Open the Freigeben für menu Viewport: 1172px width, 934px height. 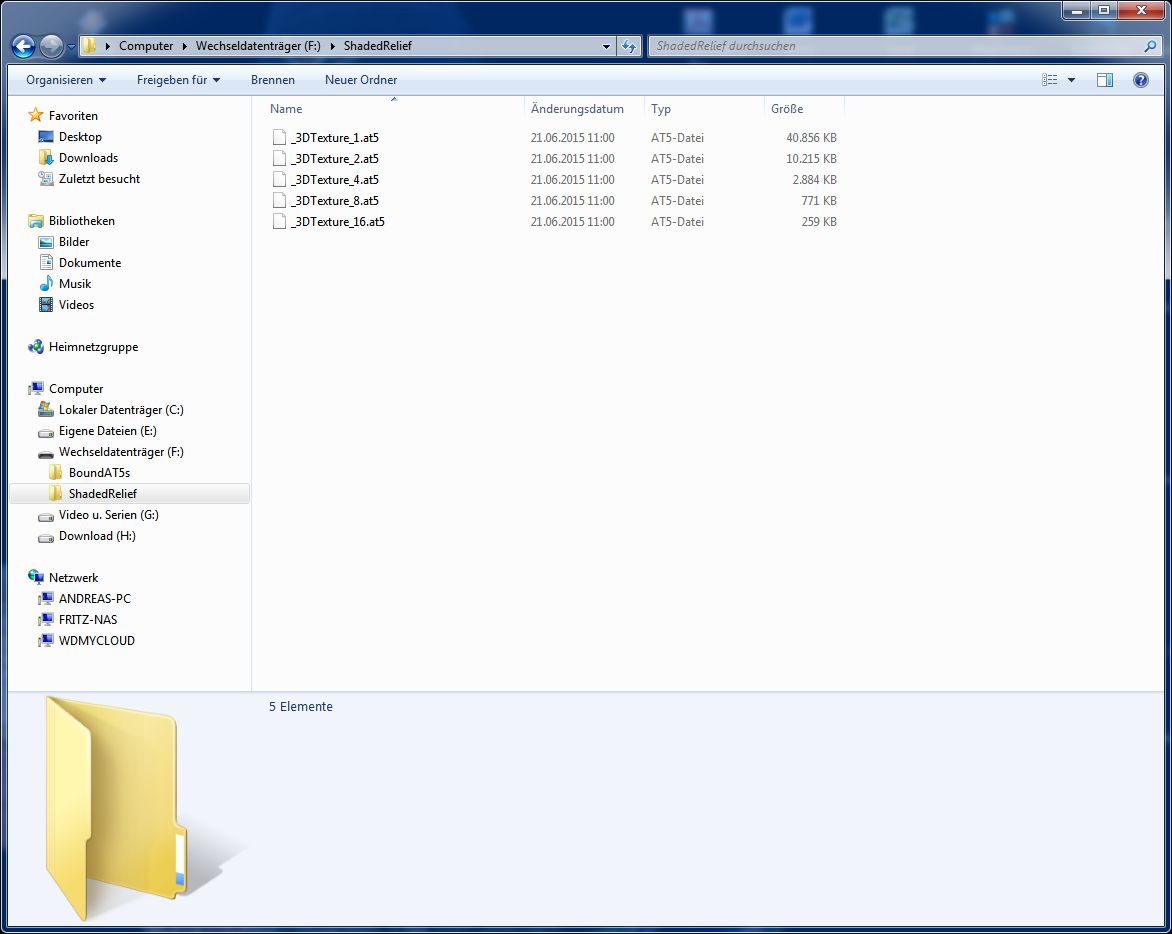(x=178, y=80)
